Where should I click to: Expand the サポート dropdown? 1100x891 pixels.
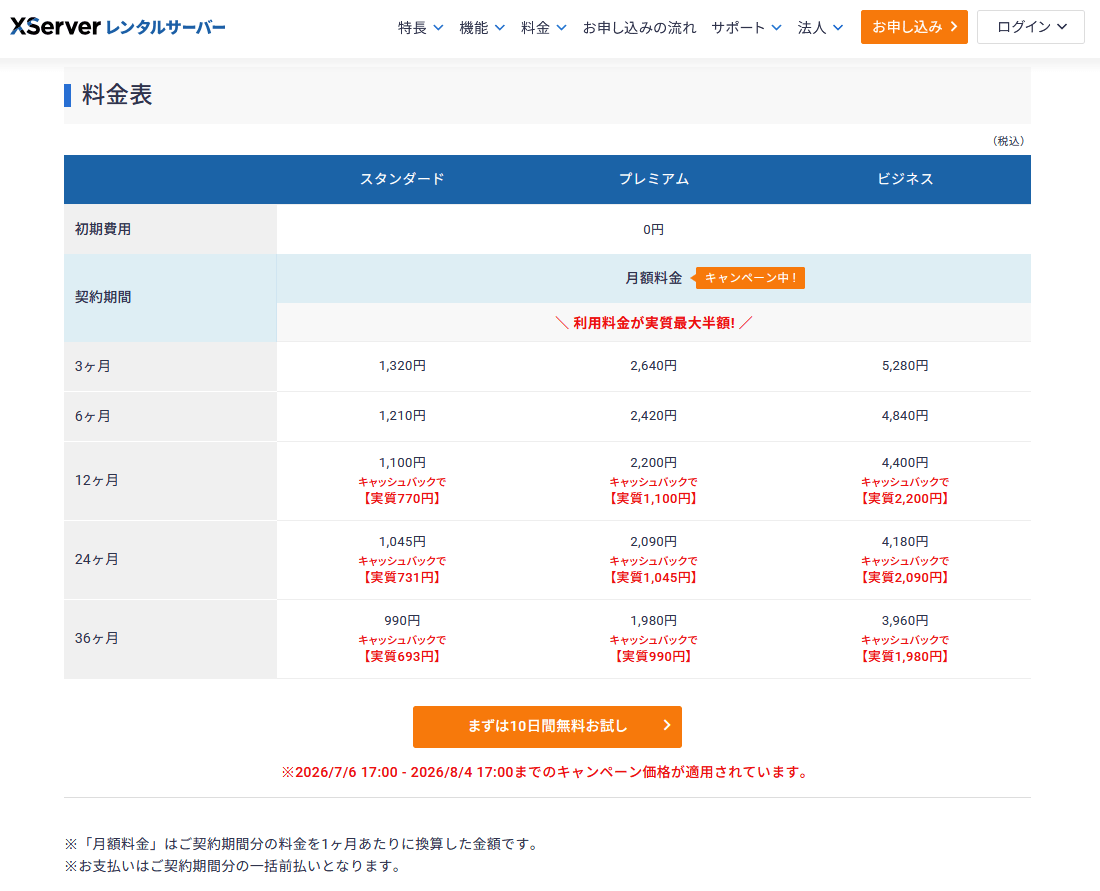click(x=746, y=27)
